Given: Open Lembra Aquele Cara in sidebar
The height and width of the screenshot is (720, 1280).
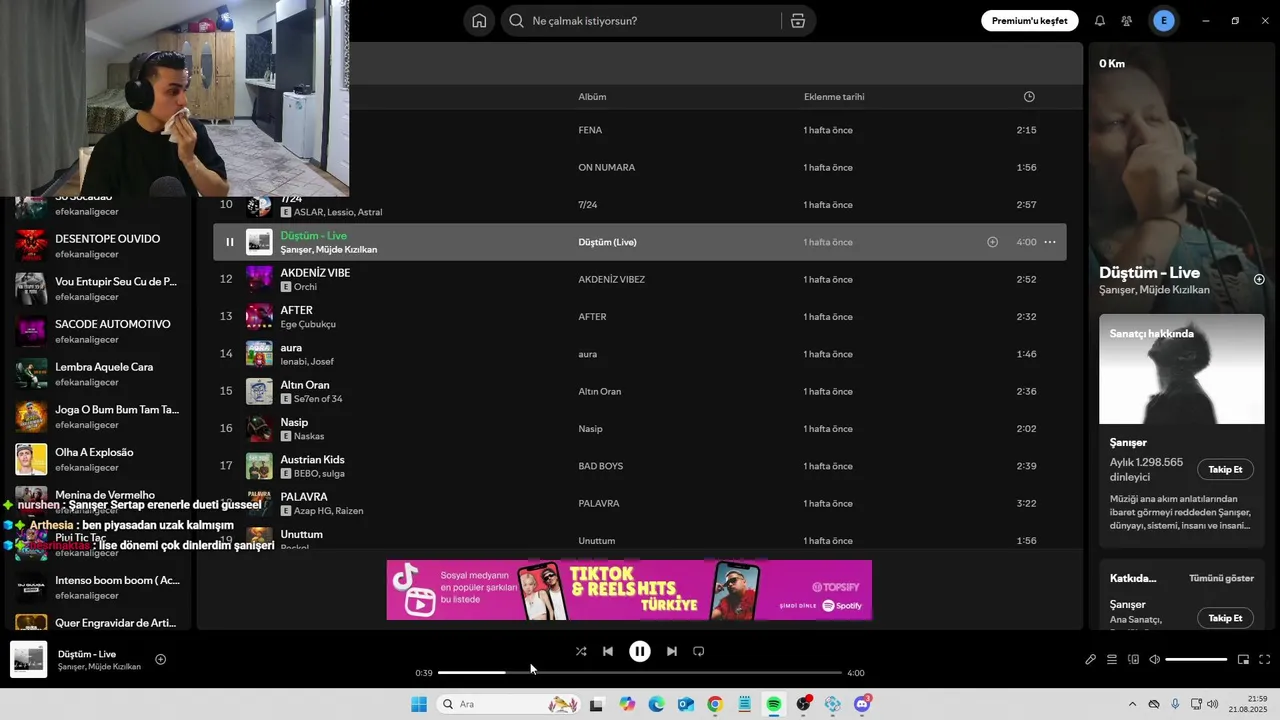Looking at the screenshot, I should (x=100, y=373).
